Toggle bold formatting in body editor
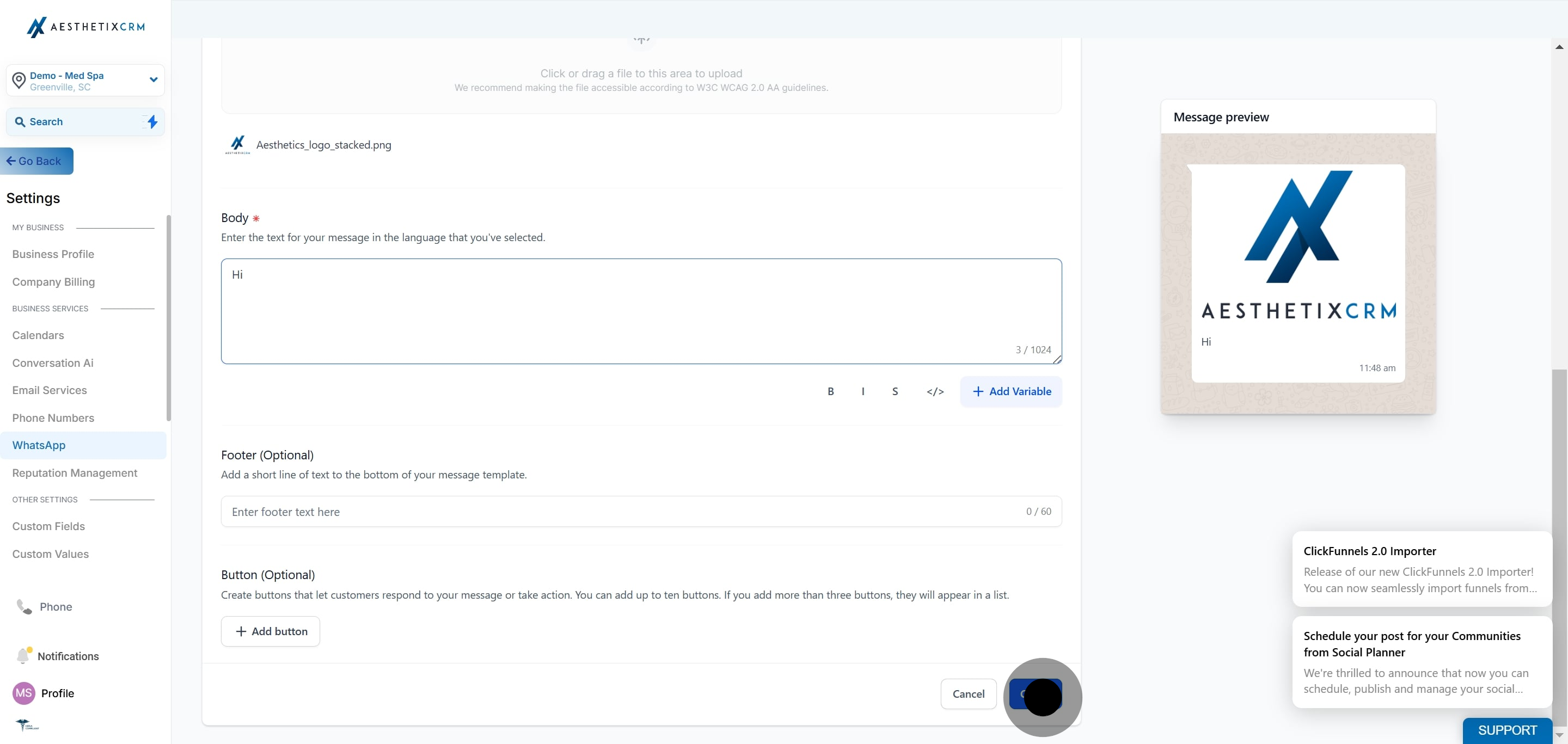Viewport: 1568px width, 744px height. 830,391
